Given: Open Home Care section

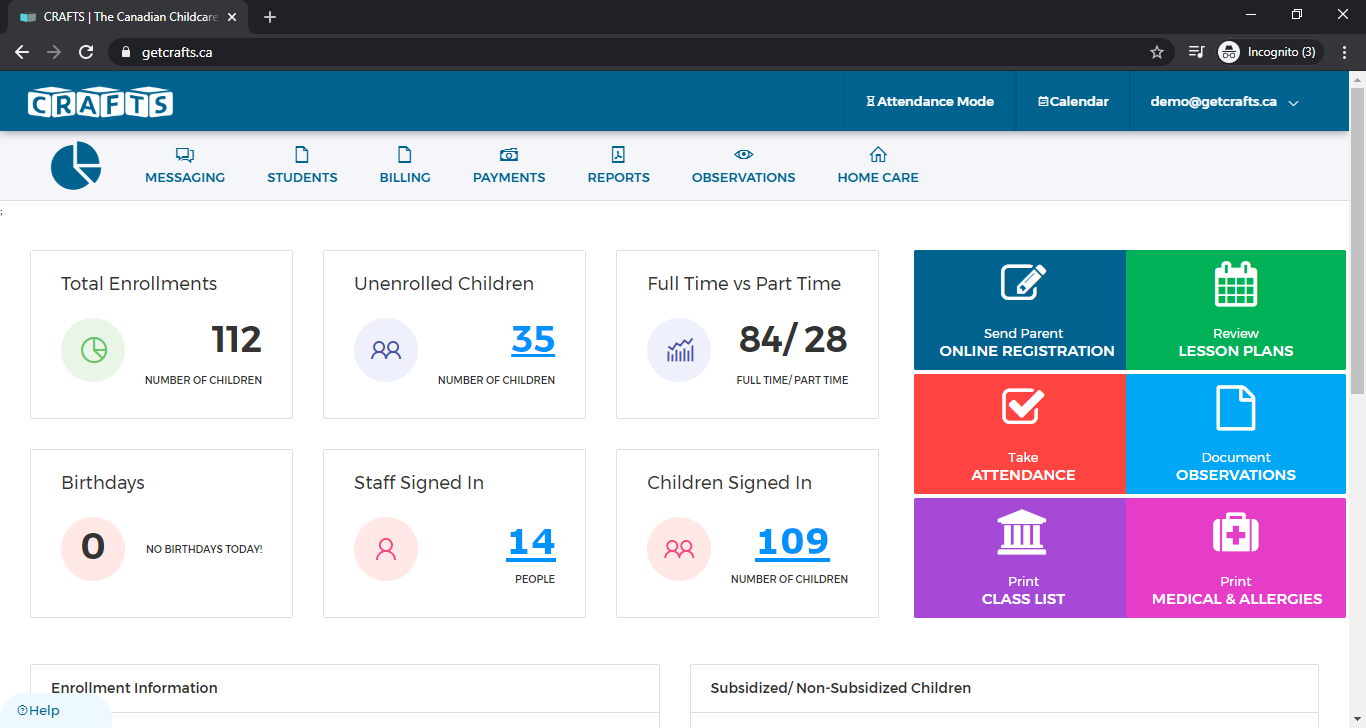Looking at the screenshot, I should coord(877,165).
